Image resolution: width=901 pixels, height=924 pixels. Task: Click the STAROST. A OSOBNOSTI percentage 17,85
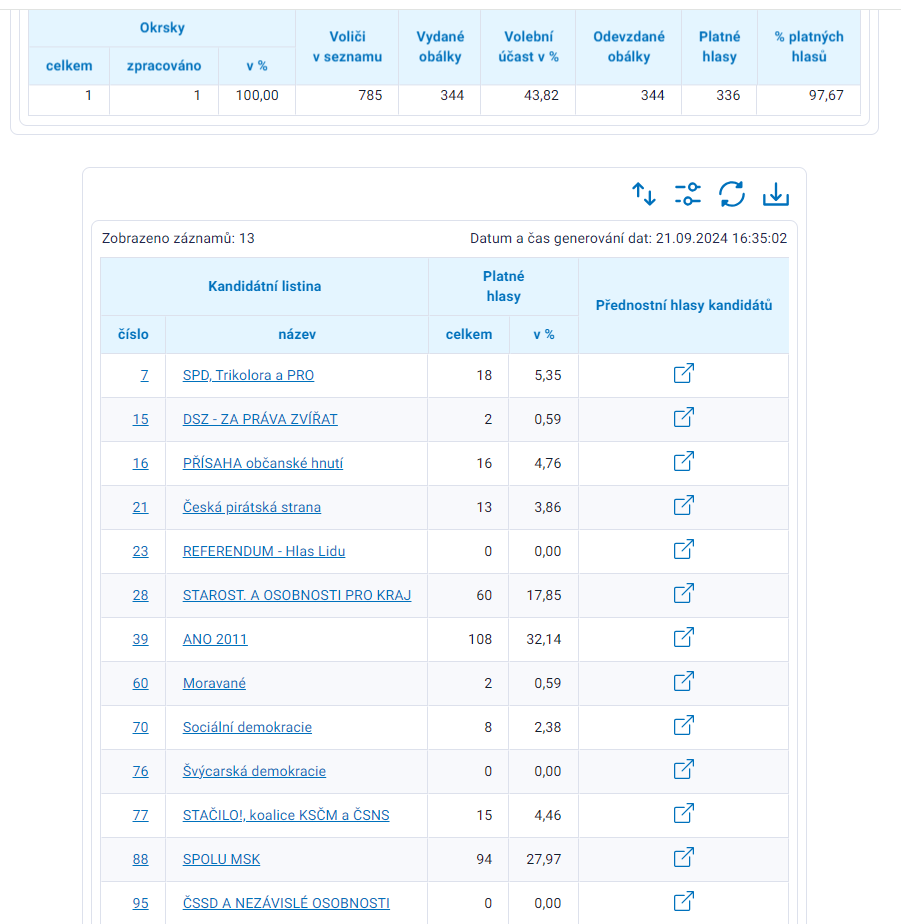(x=544, y=595)
